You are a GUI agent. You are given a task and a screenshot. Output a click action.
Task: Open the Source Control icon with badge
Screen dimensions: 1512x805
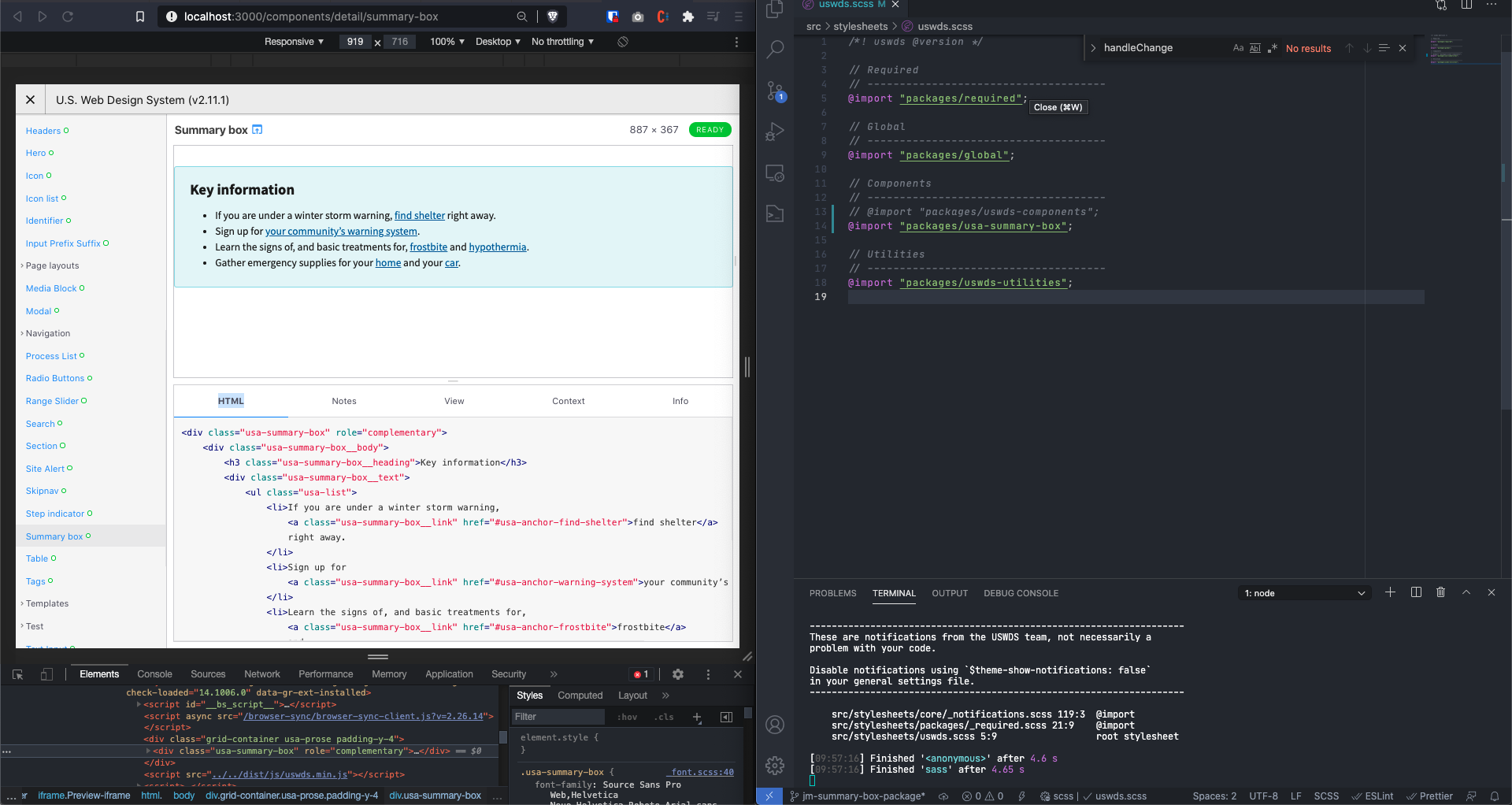[775, 91]
